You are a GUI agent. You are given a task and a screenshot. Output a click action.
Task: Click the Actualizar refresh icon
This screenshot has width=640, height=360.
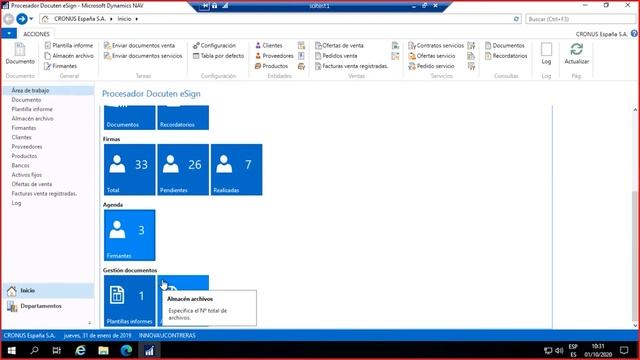(576, 53)
